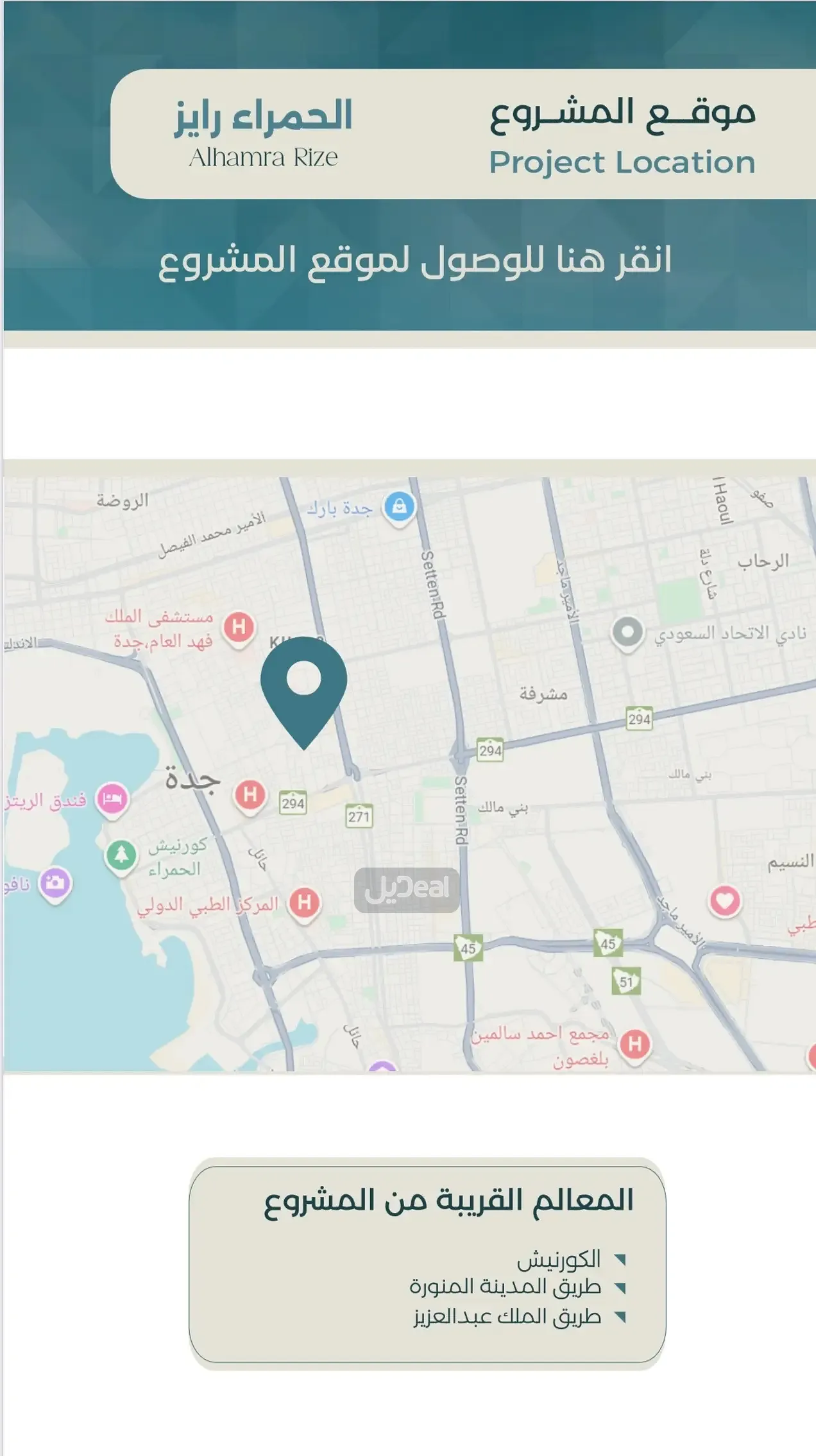Click the Project Location heading
Viewport: 816px width, 1456px height.
click(x=622, y=162)
